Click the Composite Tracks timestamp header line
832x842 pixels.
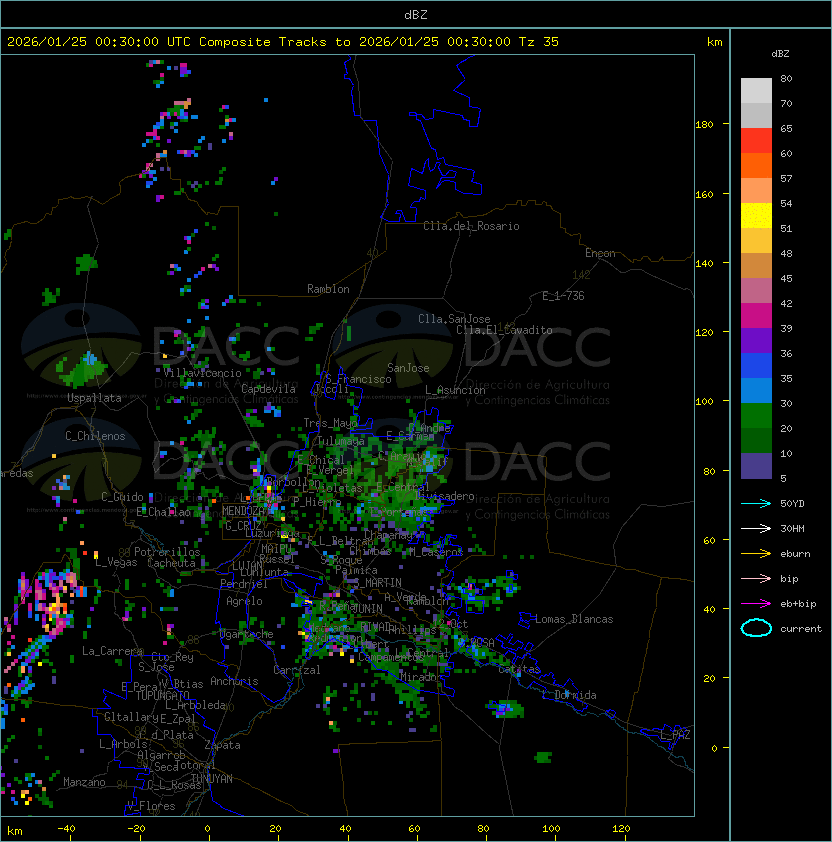click(283, 42)
